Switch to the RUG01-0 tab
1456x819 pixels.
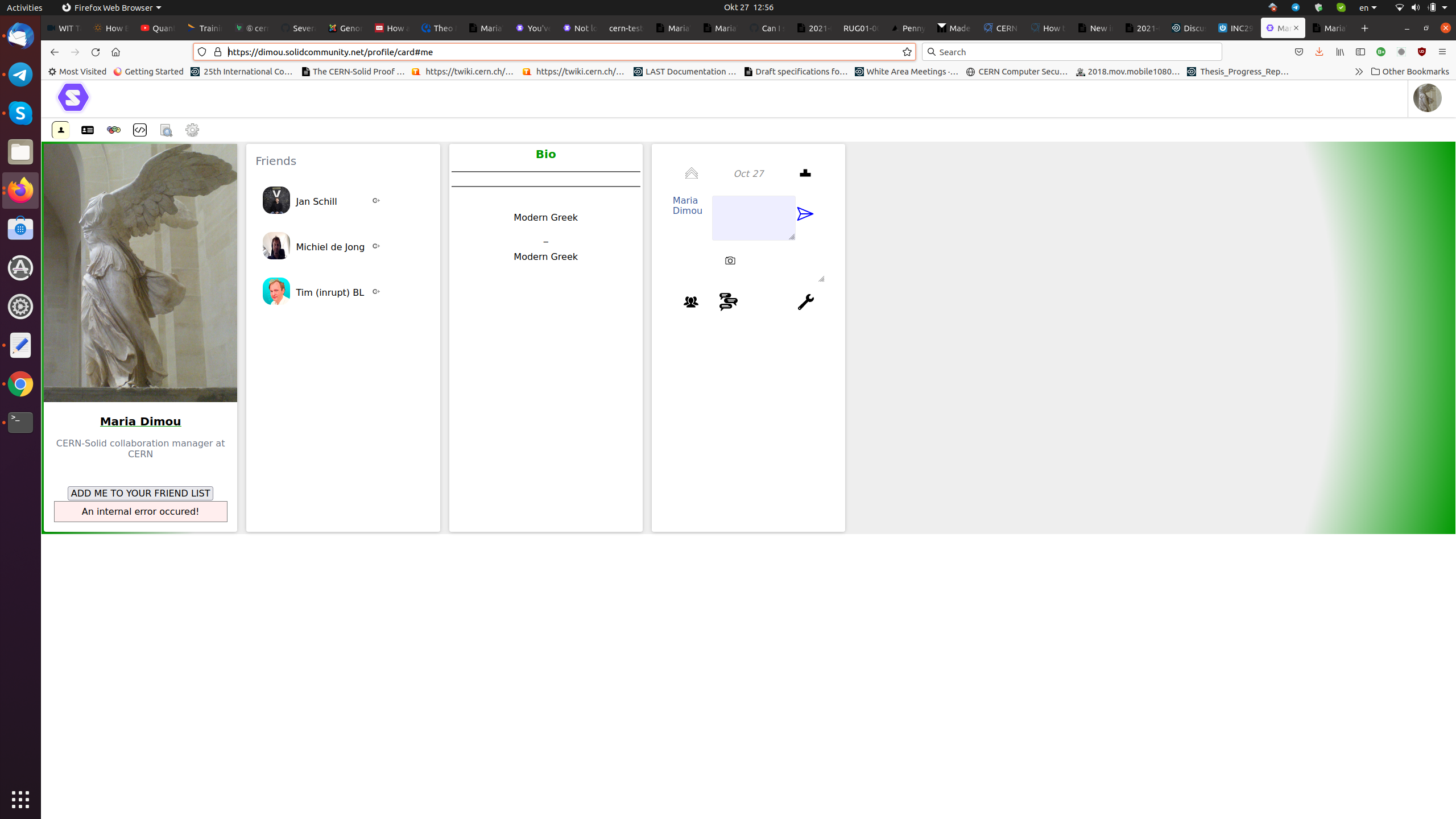click(861, 28)
